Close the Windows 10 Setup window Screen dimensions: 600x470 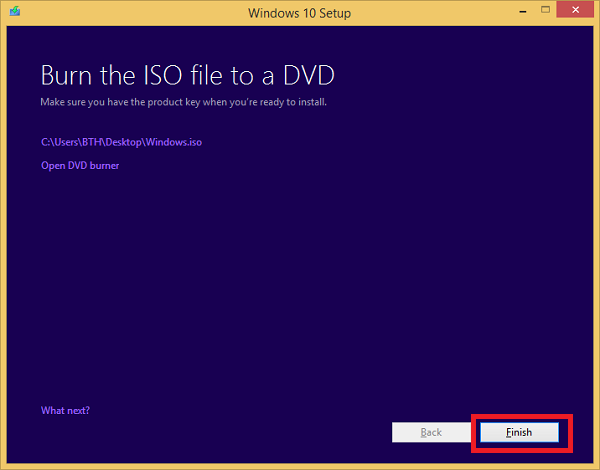click(575, 10)
